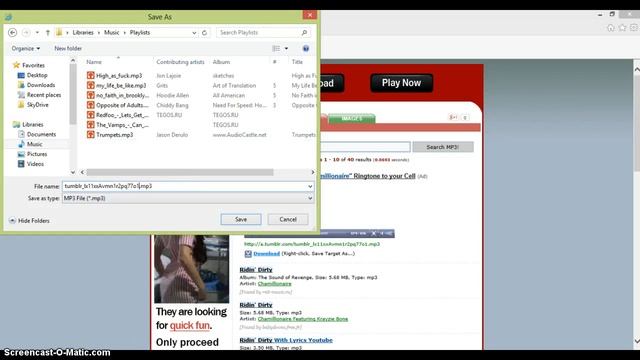Close the Save As dialog
640x360 pixels.
pyautogui.click(x=310, y=15)
